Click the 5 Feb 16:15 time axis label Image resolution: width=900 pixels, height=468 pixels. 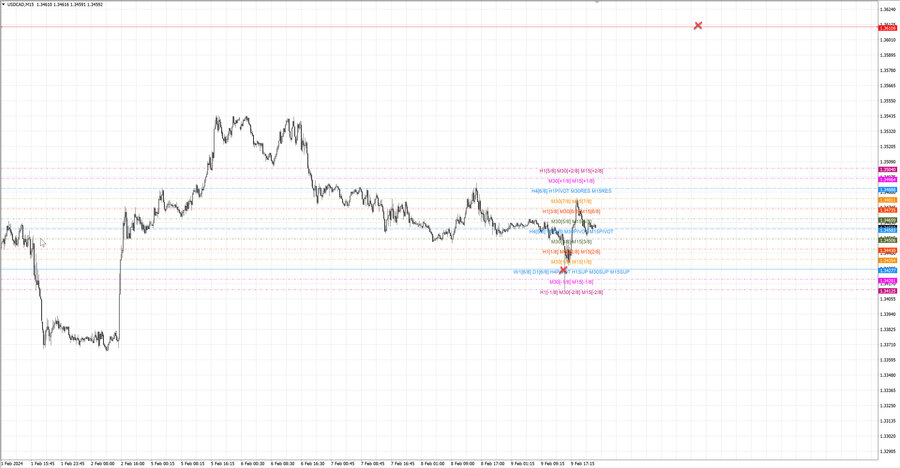(223, 463)
